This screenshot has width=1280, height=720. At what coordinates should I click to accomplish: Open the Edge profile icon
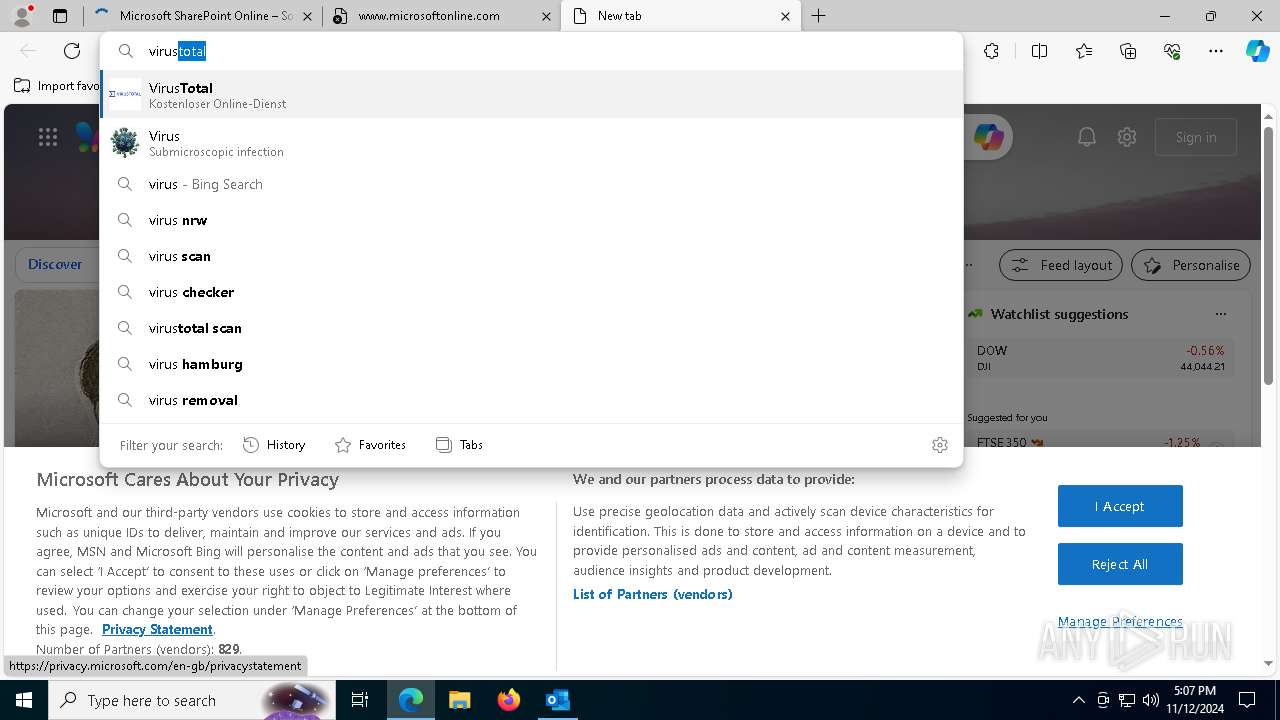22,16
